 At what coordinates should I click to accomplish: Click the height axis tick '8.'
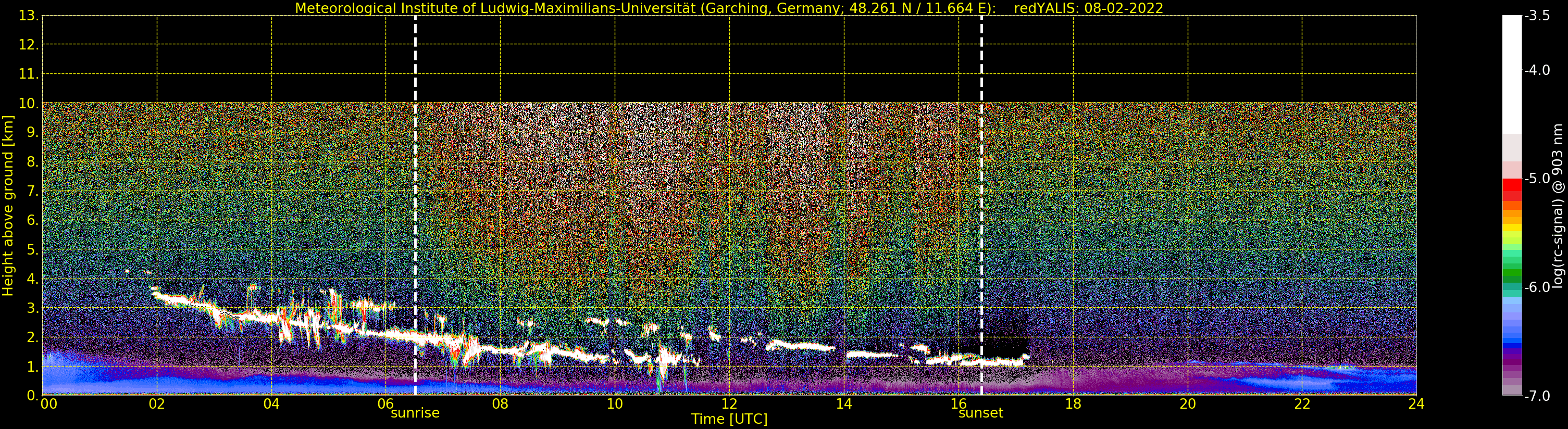[x=32, y=162]
